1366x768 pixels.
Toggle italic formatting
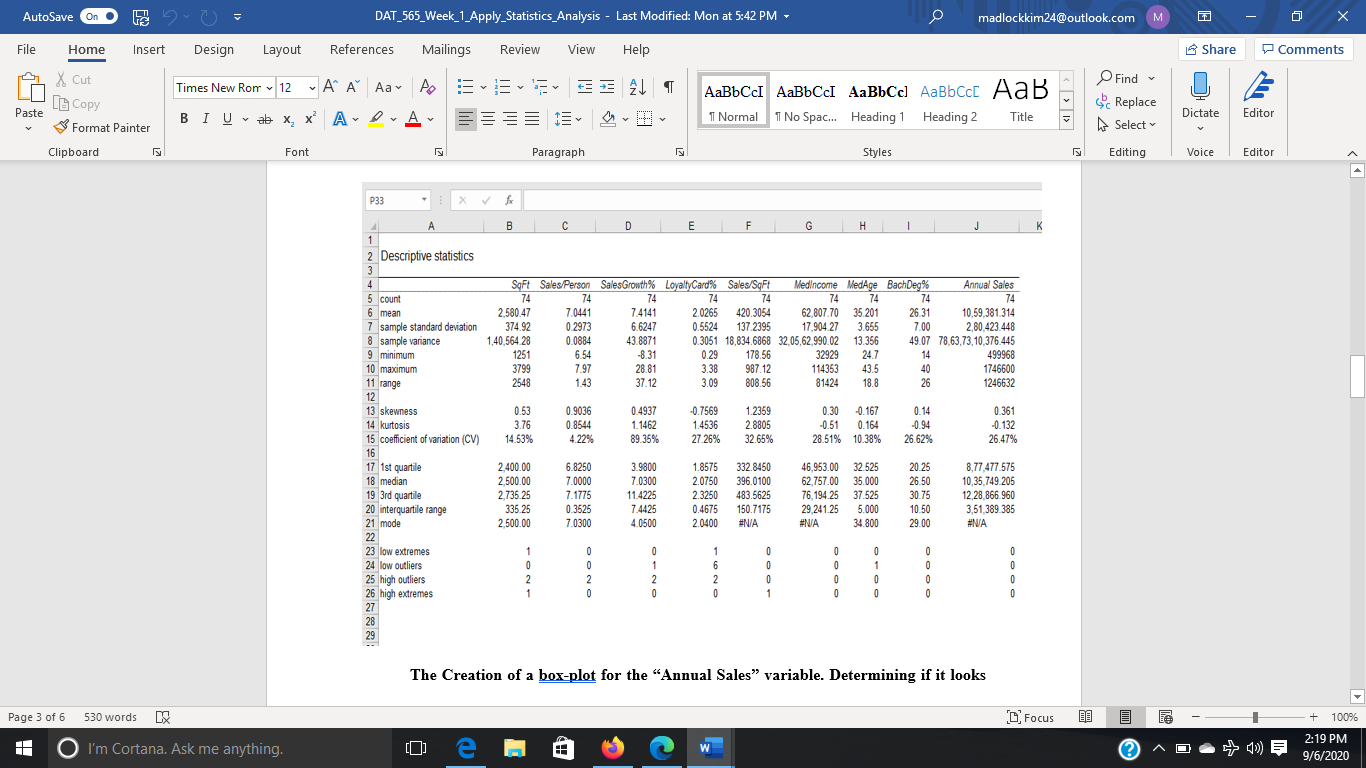[x=205, y=119]
